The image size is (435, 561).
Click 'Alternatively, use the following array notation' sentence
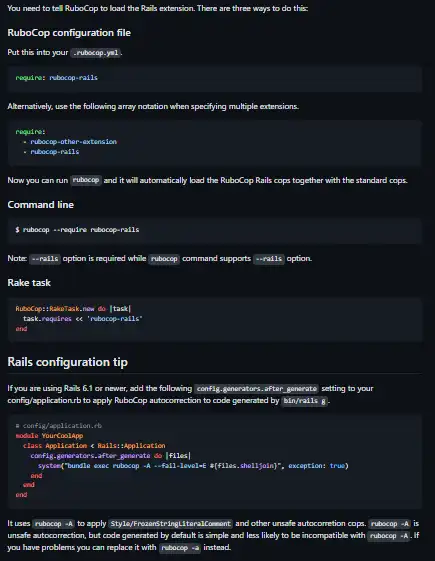point(153,106)
